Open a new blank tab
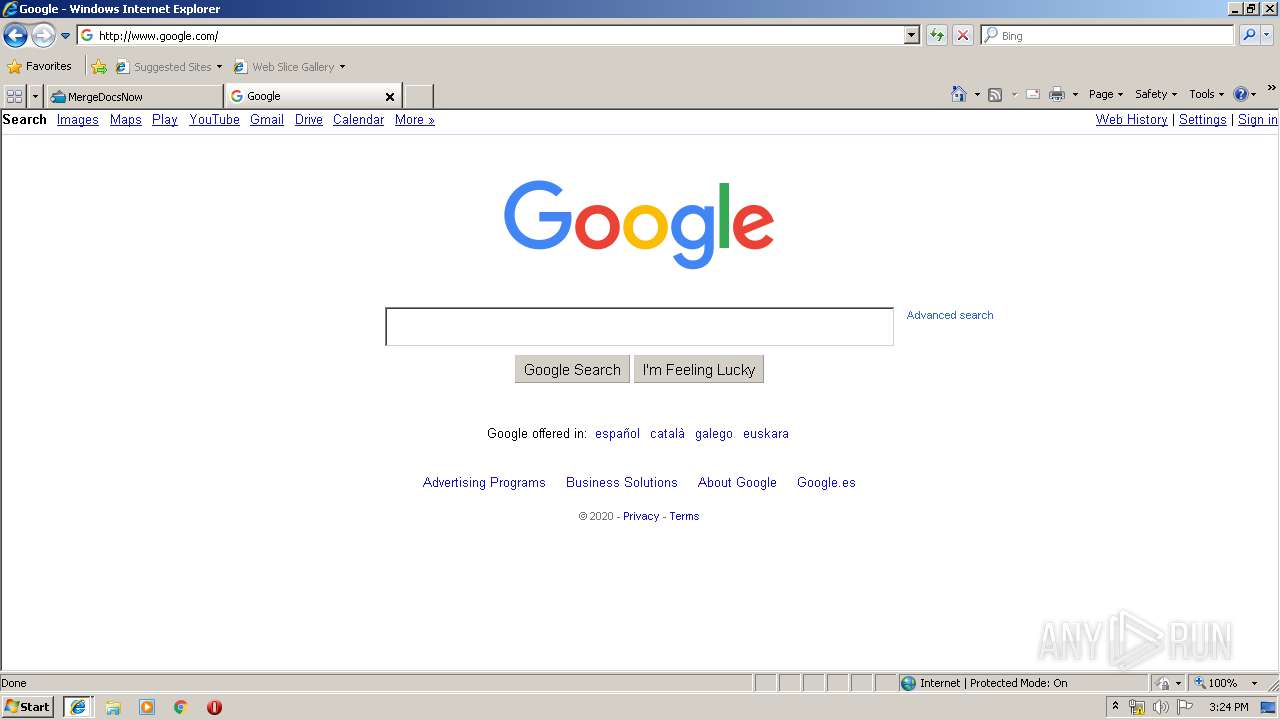This screenshot has height=720, width=1280. (x=418, y=96)
